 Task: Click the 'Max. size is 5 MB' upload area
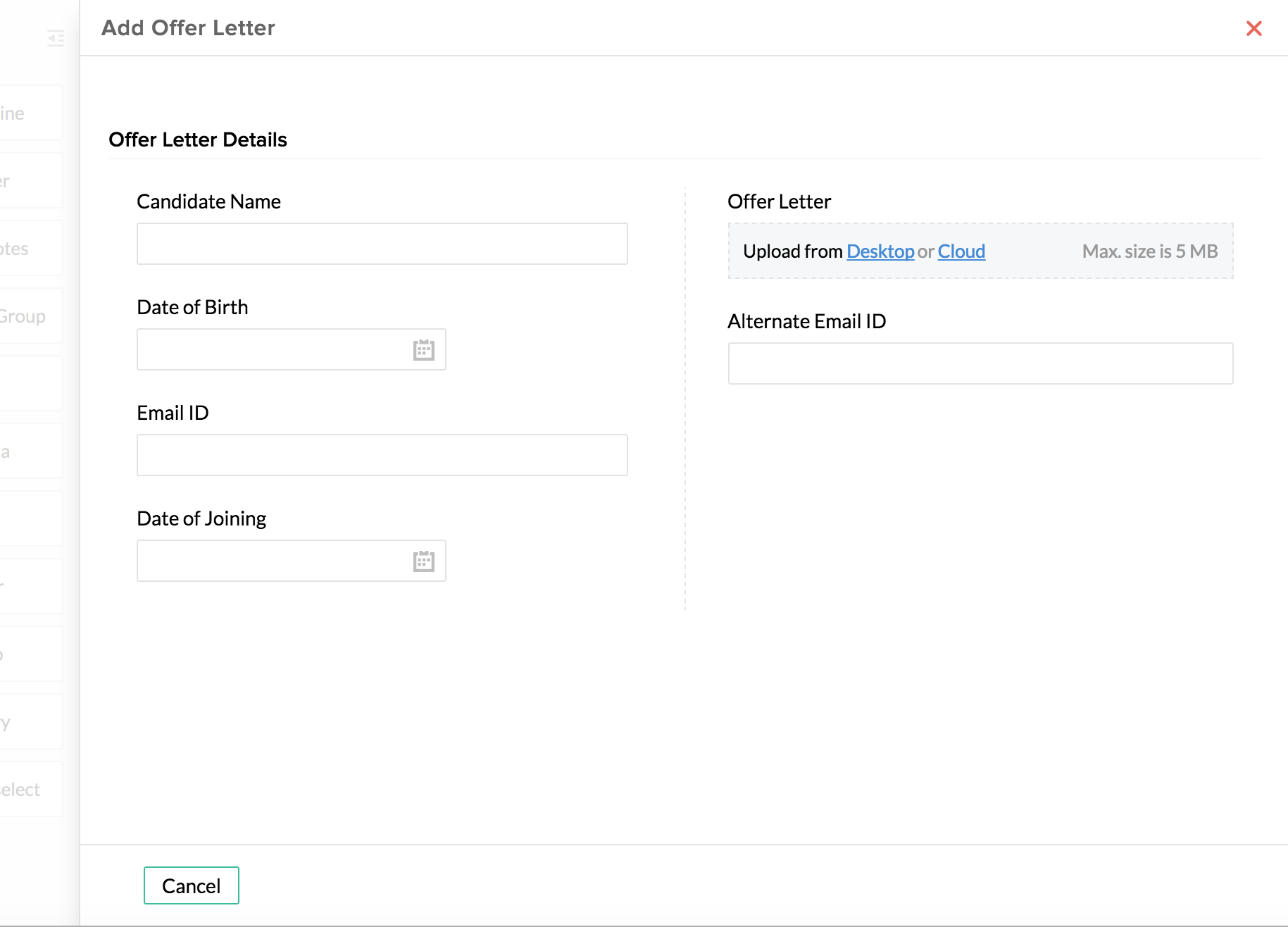(x=1149, y=251)
